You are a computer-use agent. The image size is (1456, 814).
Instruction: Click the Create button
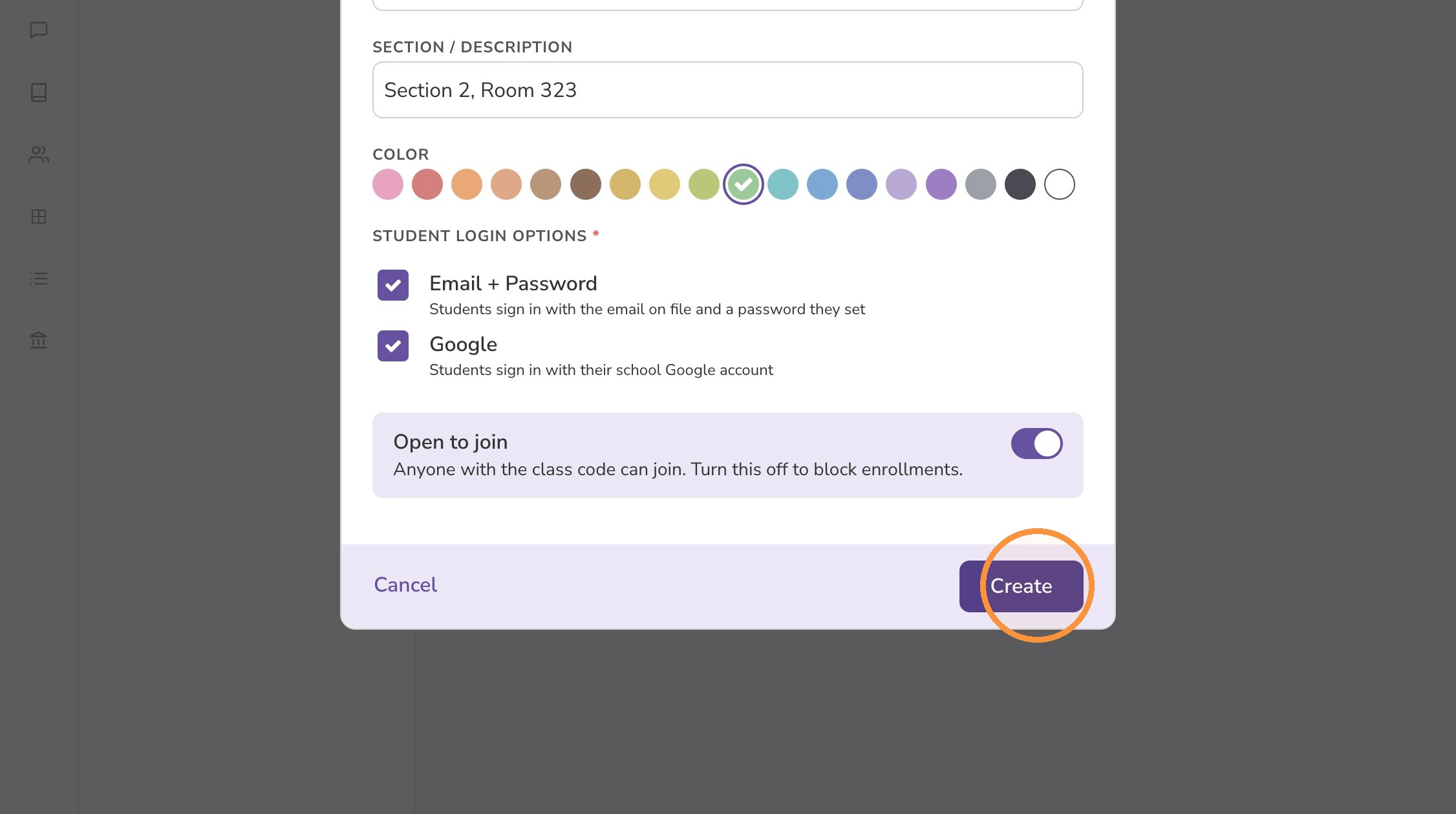pyautogui.click(x=1022, y=586)
